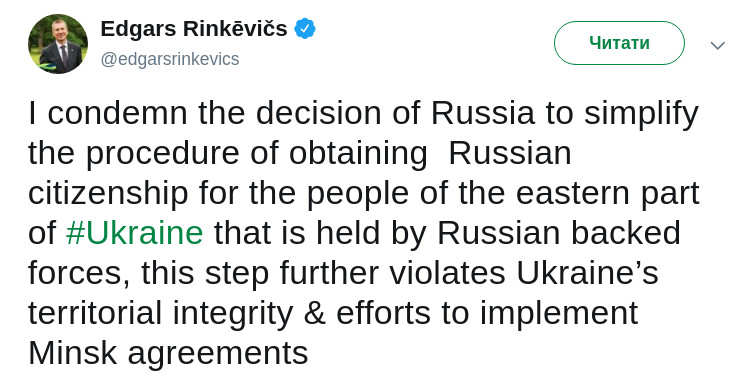Screen dimensions: 749x382
Task: Open the #Ukraine hashtag link
Action: coord(135,233)
